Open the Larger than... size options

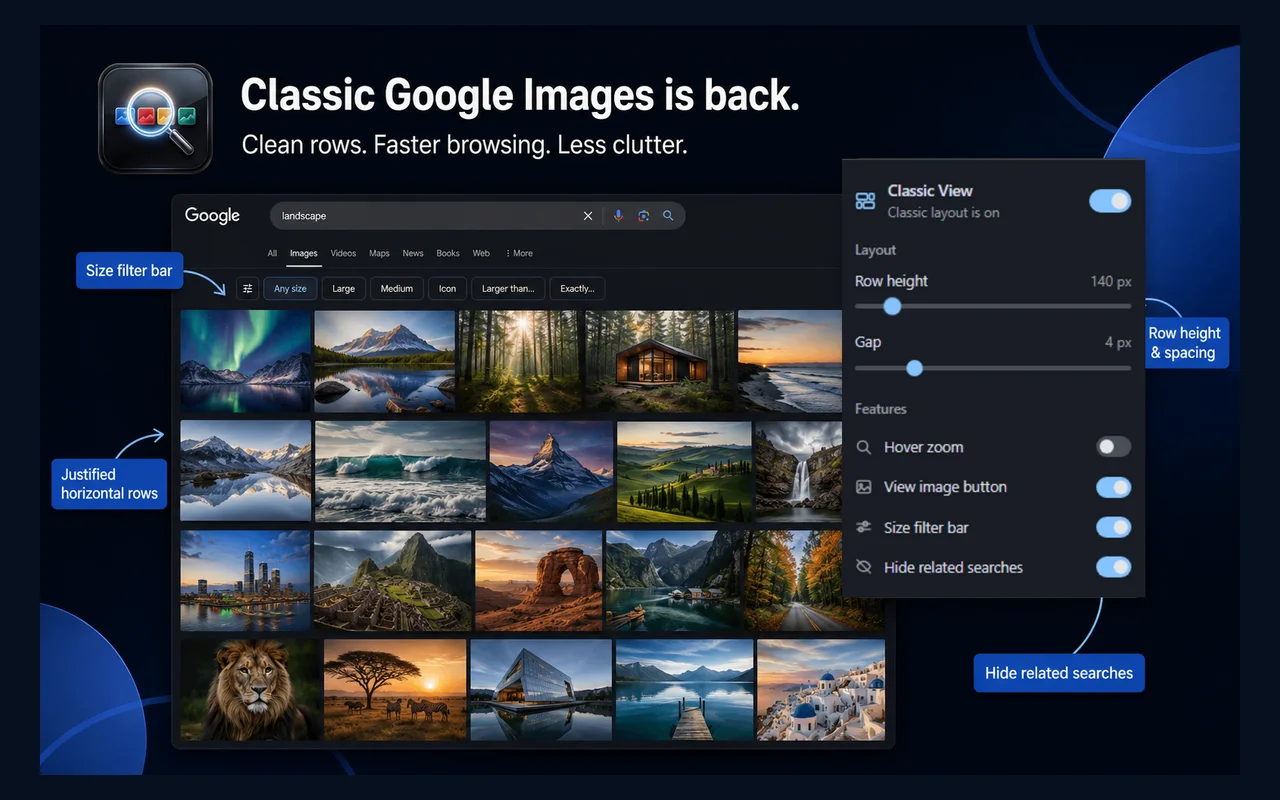(x=508, y=289)
